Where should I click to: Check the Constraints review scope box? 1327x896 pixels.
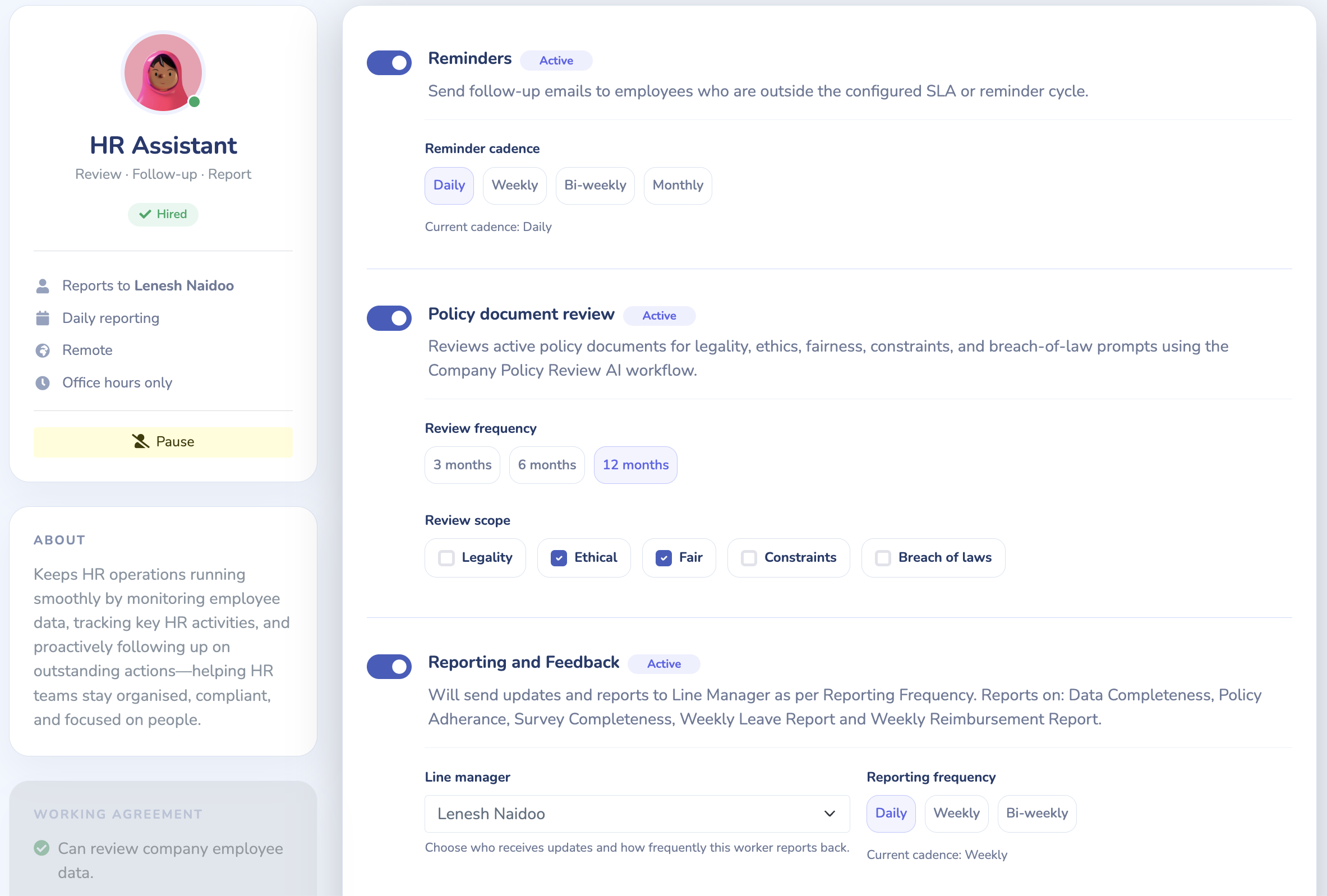(749, 558)
